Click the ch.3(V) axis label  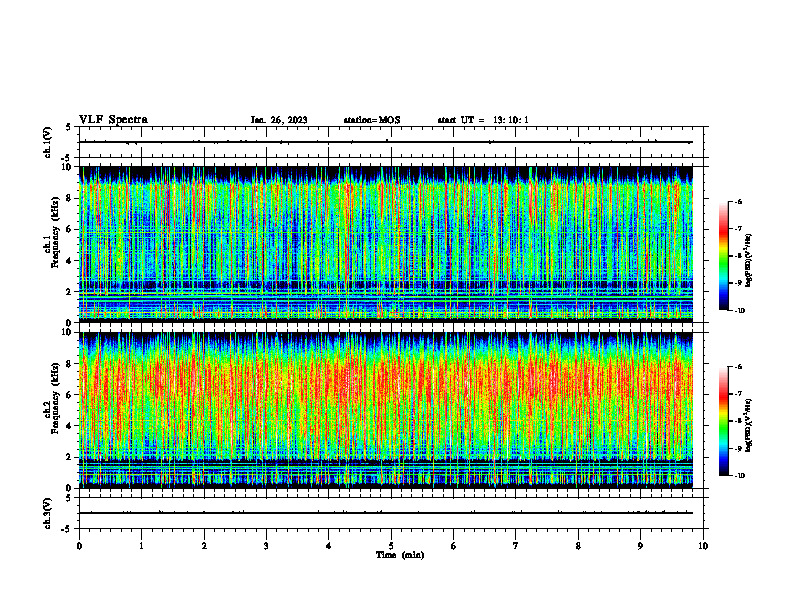[x=47, y=513]
